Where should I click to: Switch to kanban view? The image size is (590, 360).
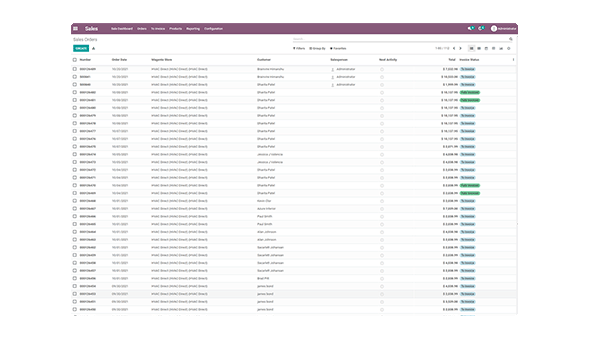coord(479,49)
